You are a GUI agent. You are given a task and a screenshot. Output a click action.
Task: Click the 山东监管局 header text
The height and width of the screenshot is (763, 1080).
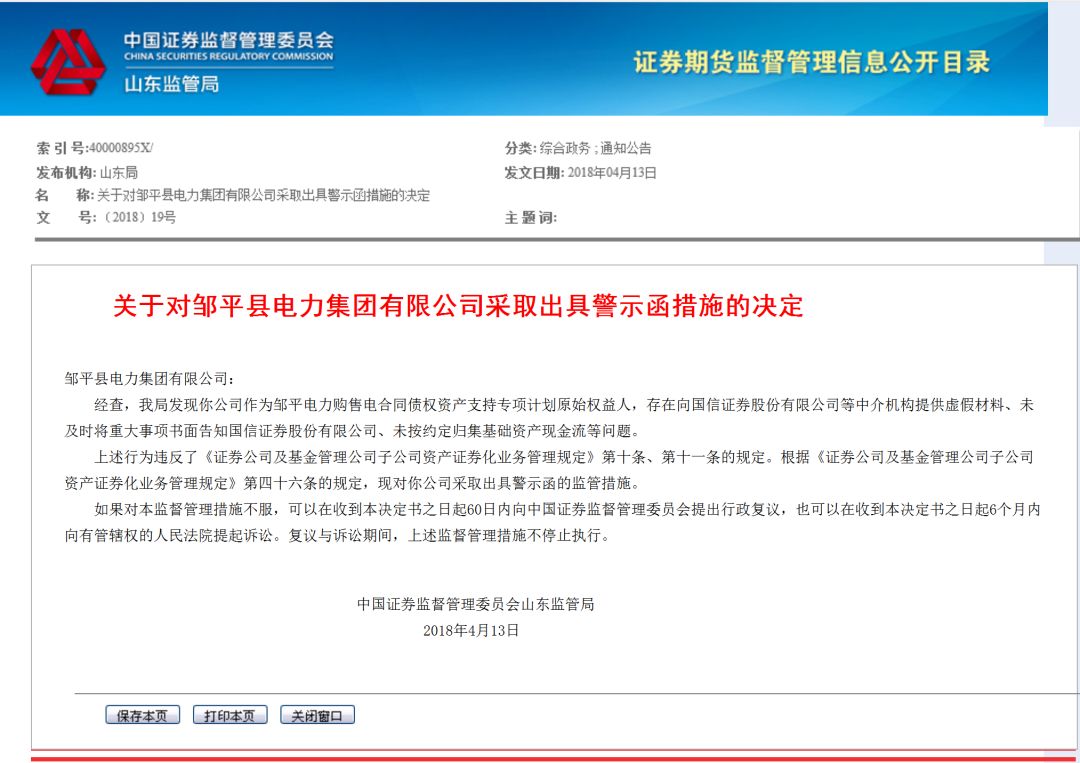[x=172, y=84]
